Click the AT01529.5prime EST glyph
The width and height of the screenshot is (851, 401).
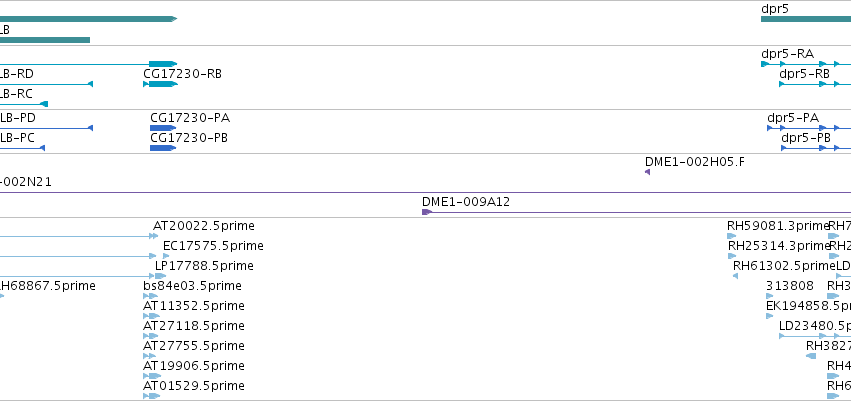[151, 396]
